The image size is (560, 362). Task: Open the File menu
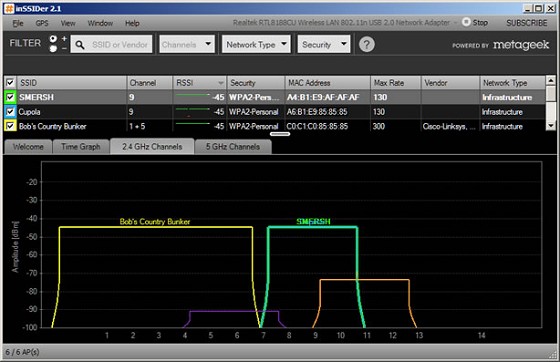click(18, 23)
